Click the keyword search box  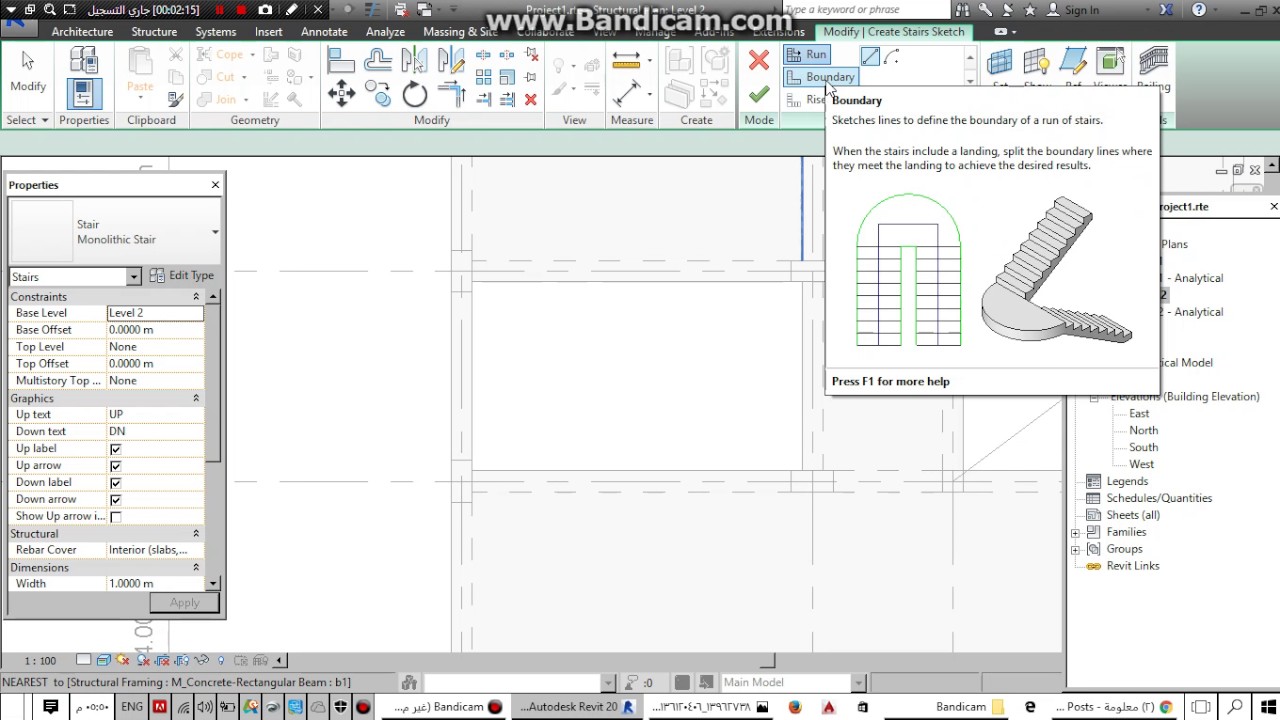click(x=866, y=10)
